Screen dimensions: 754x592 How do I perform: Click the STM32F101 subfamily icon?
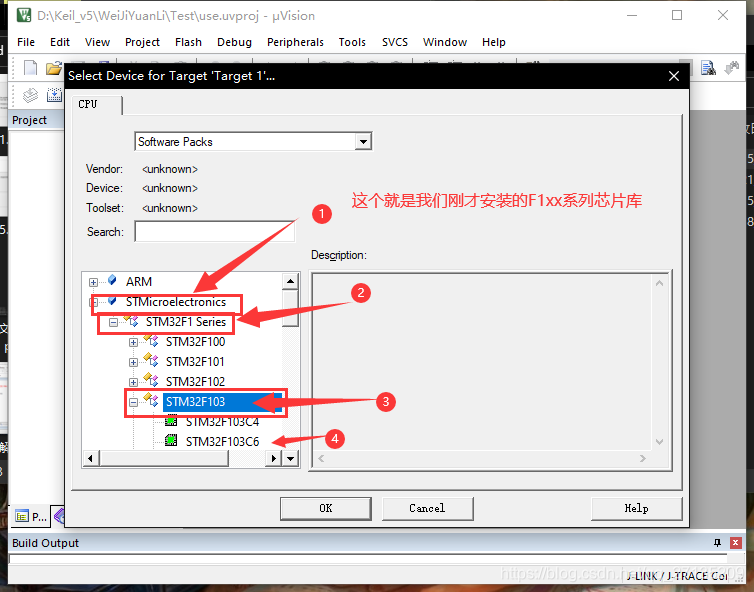click(x=151, y=360)
